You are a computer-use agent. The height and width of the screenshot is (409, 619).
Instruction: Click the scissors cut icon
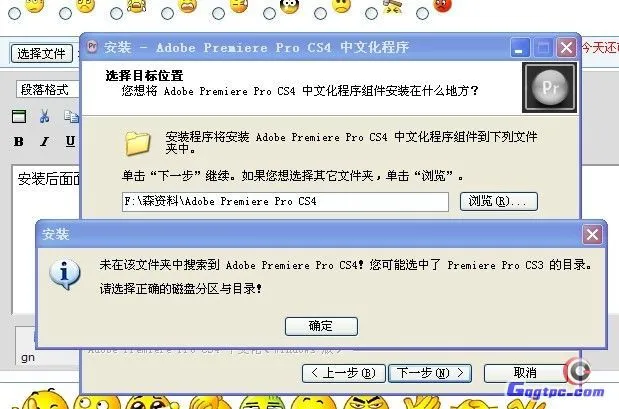44,116
